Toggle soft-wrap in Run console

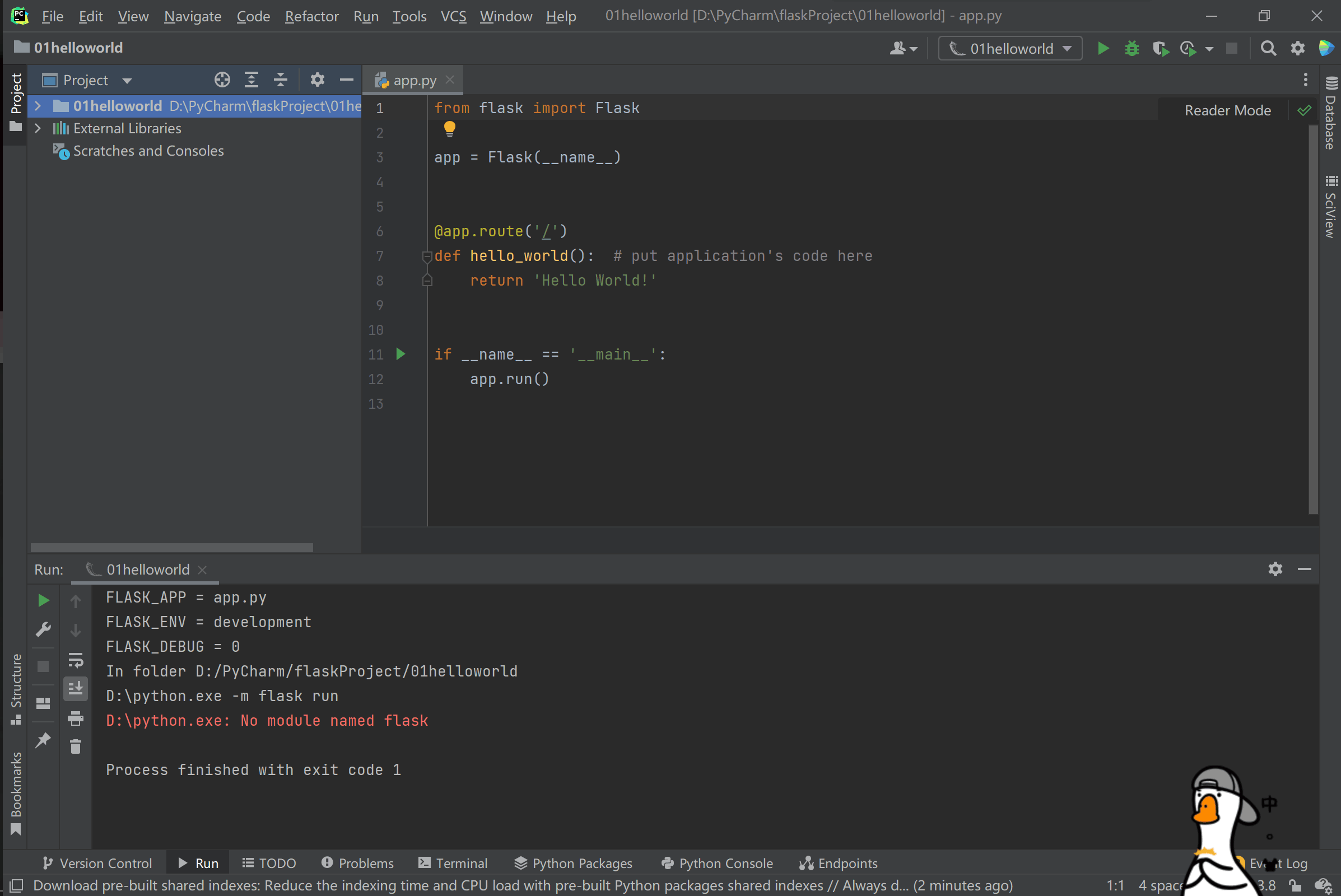[76, 661]
